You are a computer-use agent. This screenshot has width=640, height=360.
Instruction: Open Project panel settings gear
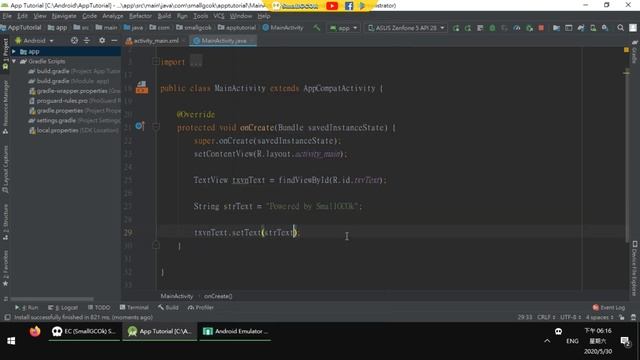(x=102, y=40)
